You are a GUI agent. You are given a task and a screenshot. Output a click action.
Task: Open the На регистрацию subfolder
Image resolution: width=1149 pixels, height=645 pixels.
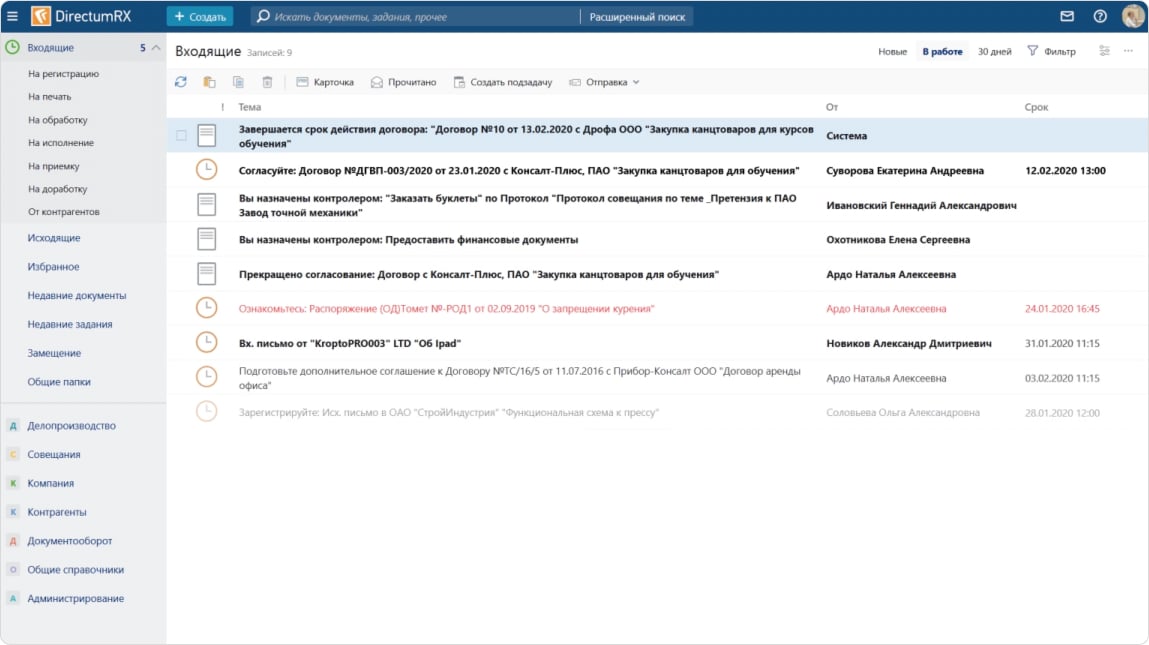coord(63,74)
